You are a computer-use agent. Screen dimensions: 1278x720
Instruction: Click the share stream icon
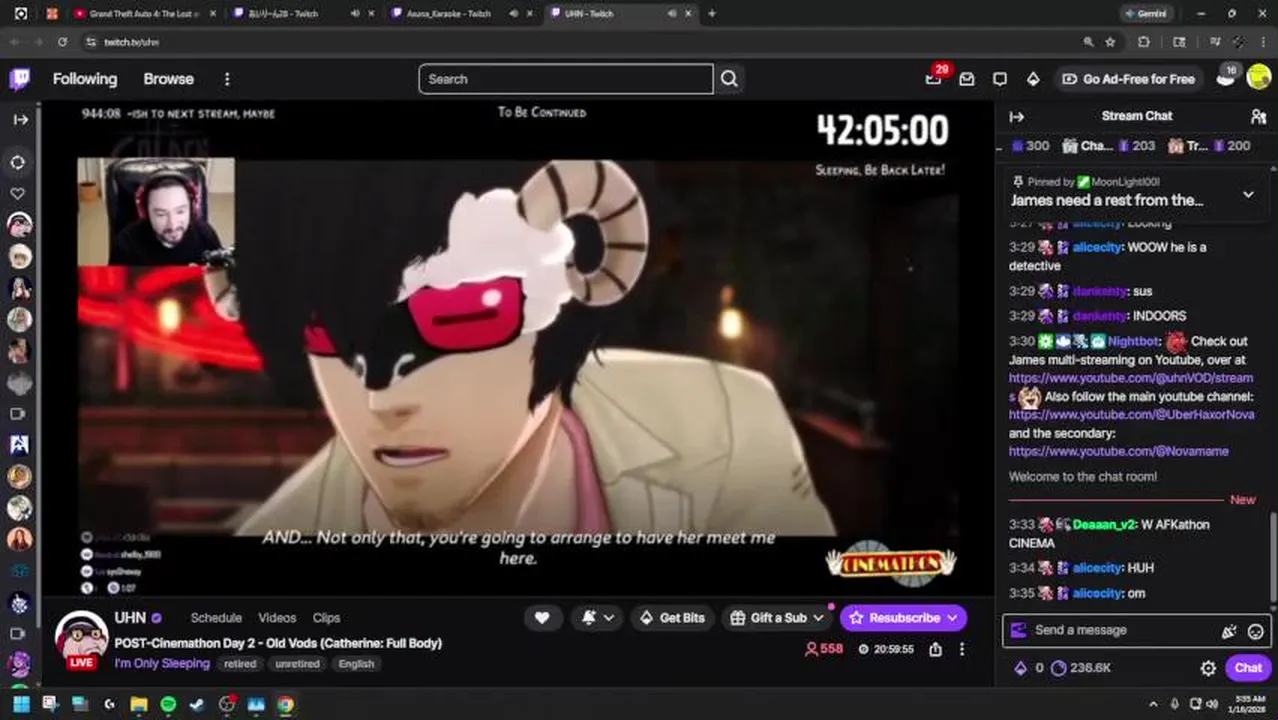pos(935,649)
